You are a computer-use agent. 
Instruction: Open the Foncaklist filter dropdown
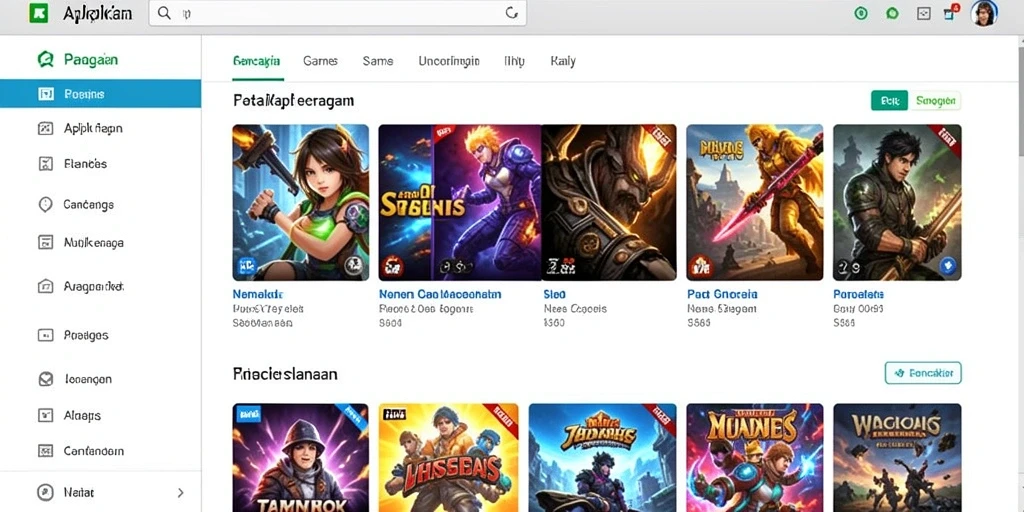coord(923,373)
